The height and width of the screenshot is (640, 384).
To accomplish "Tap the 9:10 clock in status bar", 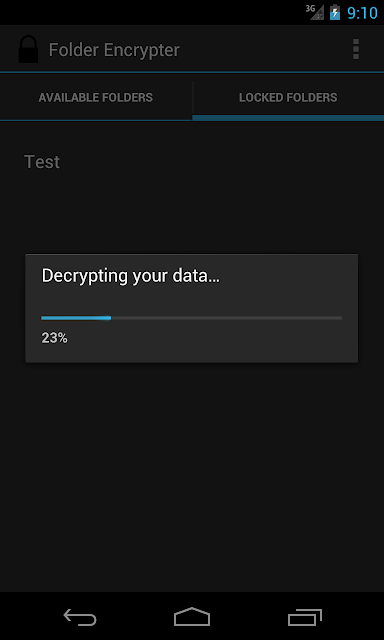I will click(x=362, y=13).
